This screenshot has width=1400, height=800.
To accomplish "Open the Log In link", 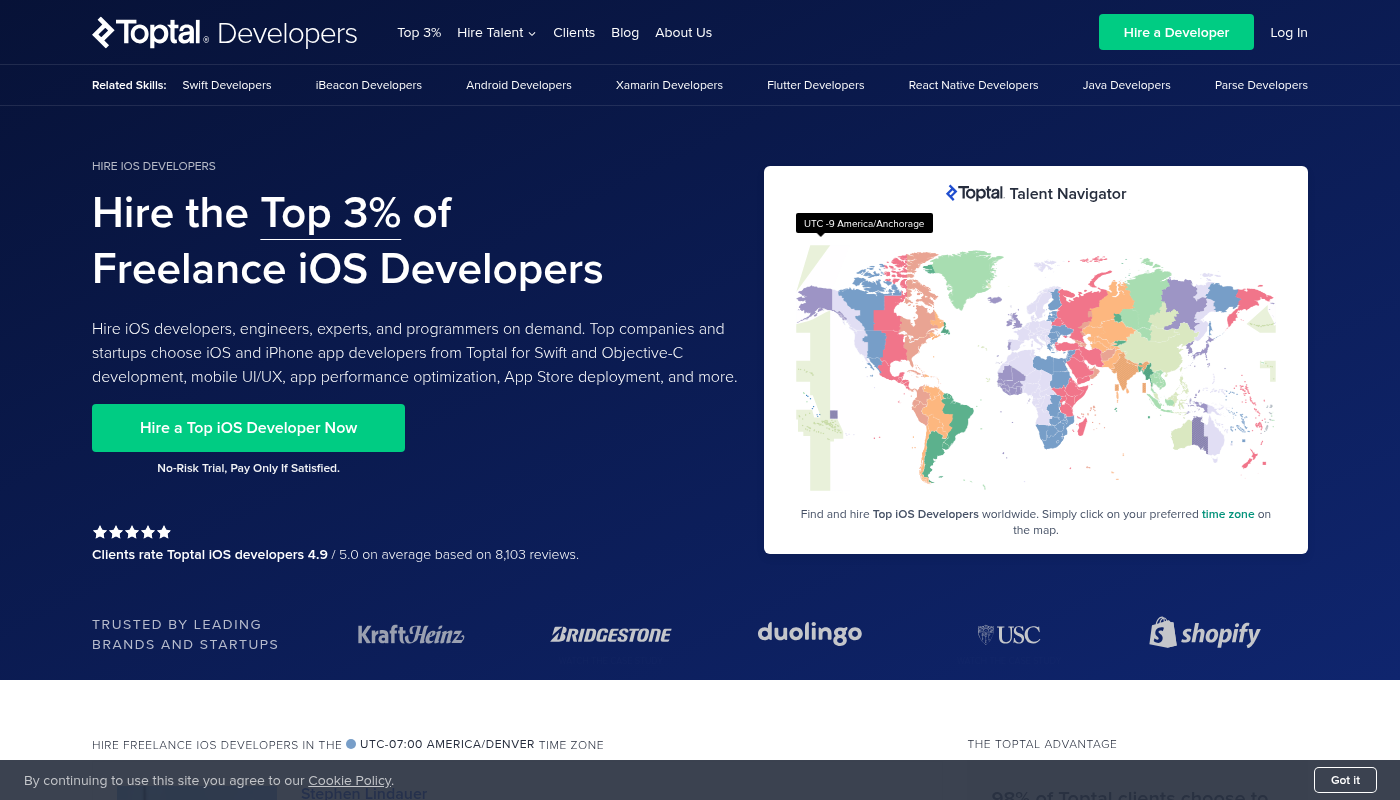I will pyautogui.click(x=1288, y=33).
